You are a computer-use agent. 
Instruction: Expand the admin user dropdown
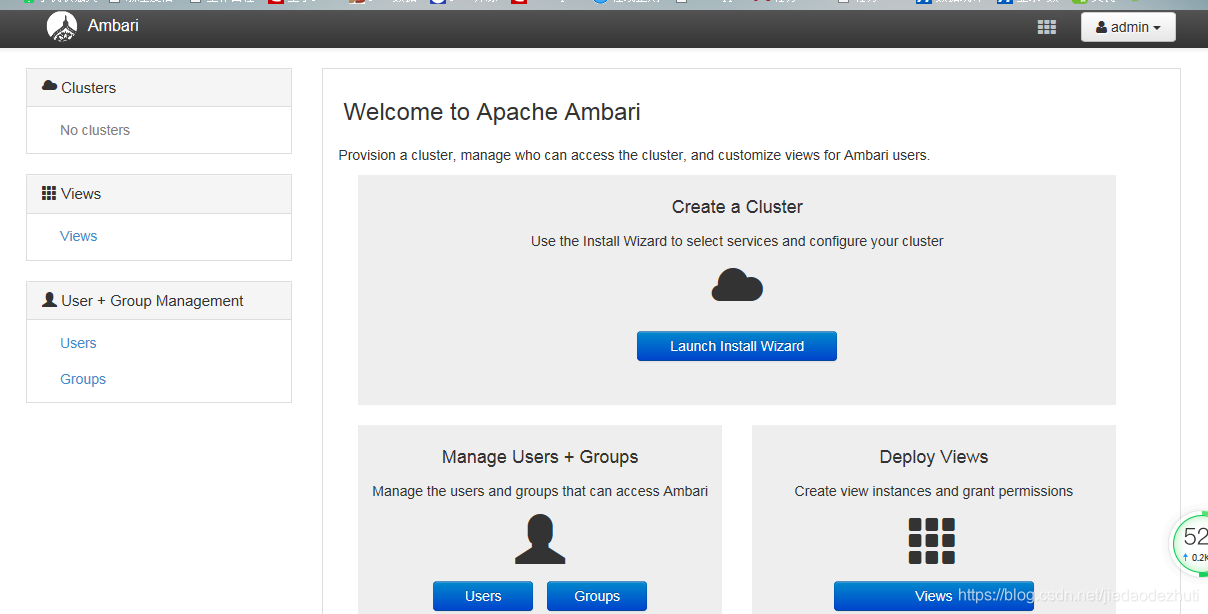point(1128,27)
